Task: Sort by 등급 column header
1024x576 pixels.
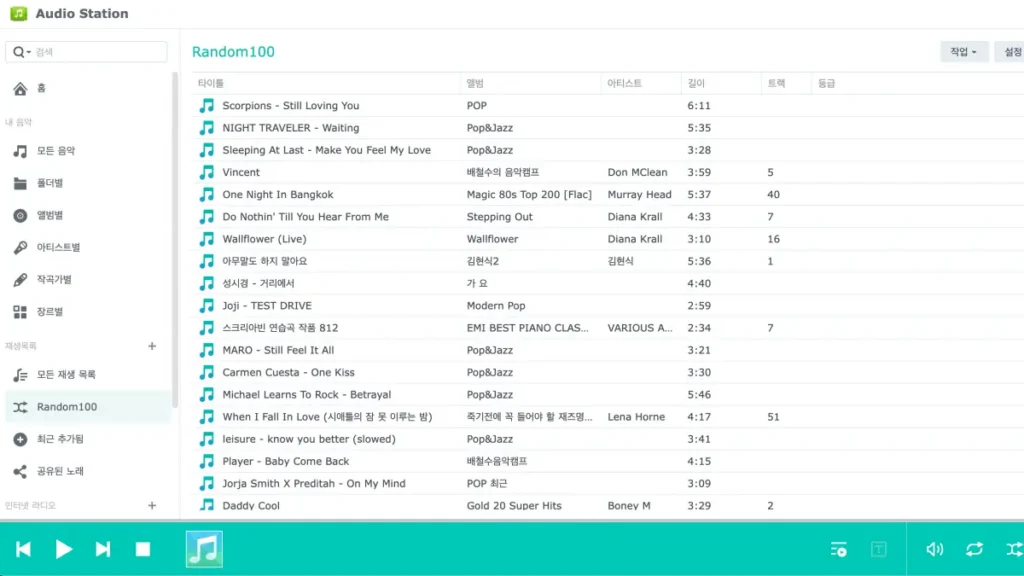Action: (x=827, y=83)
